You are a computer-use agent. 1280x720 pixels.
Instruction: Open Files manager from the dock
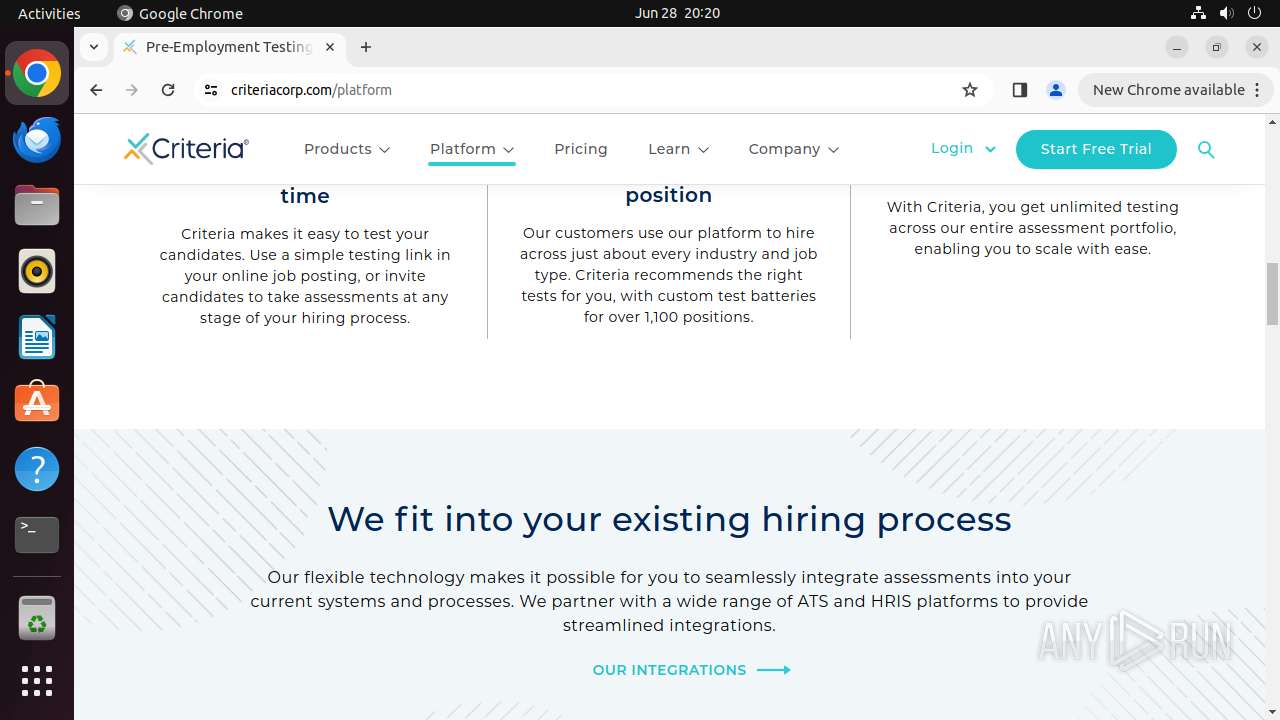click(37, 205)
